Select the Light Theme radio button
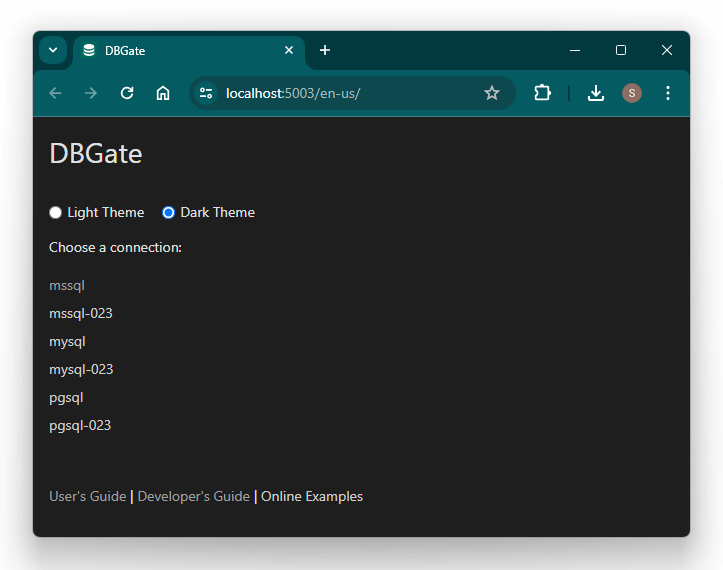 [x=55, y=213]
